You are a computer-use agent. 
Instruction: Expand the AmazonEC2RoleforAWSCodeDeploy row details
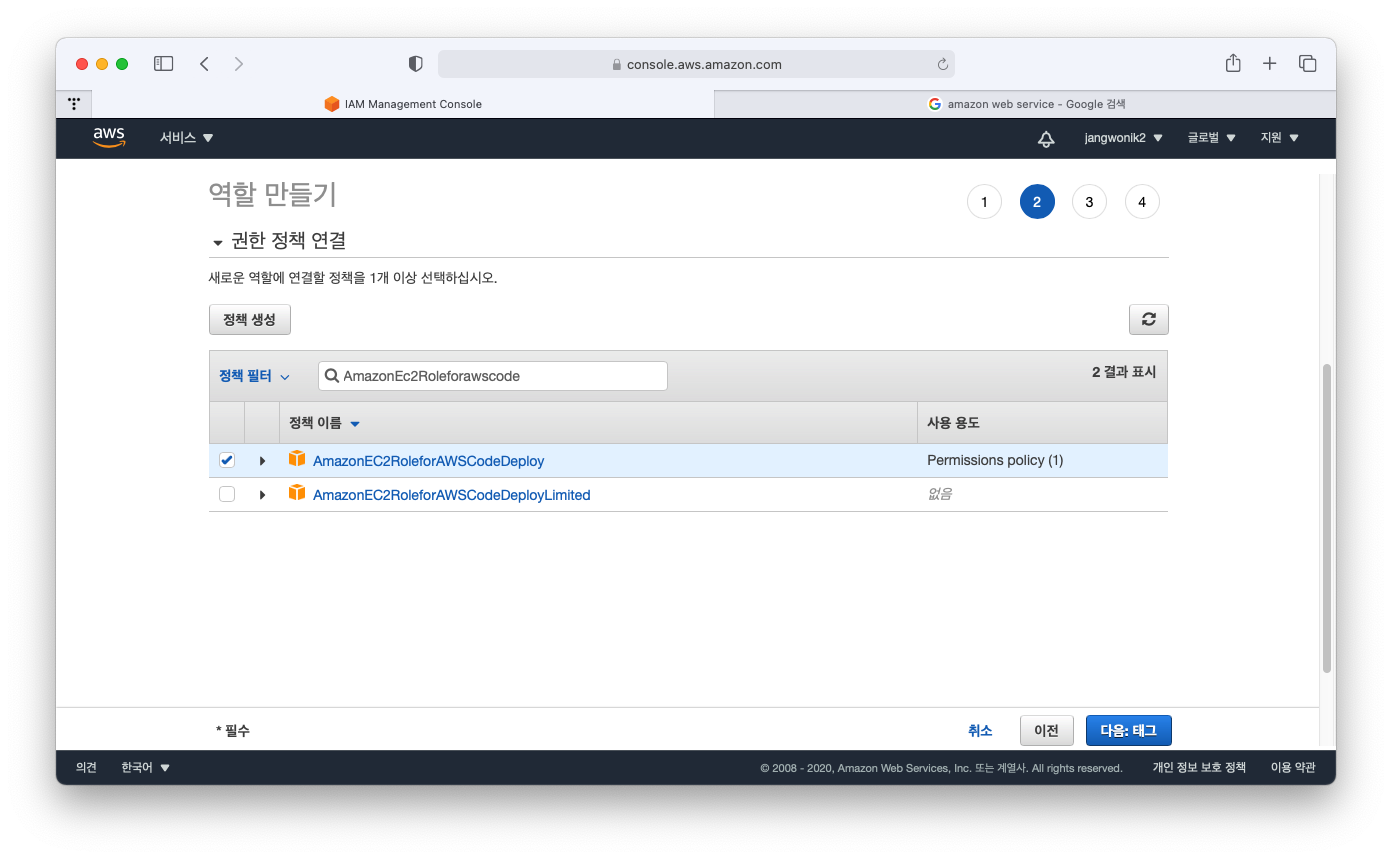point(262,461)
